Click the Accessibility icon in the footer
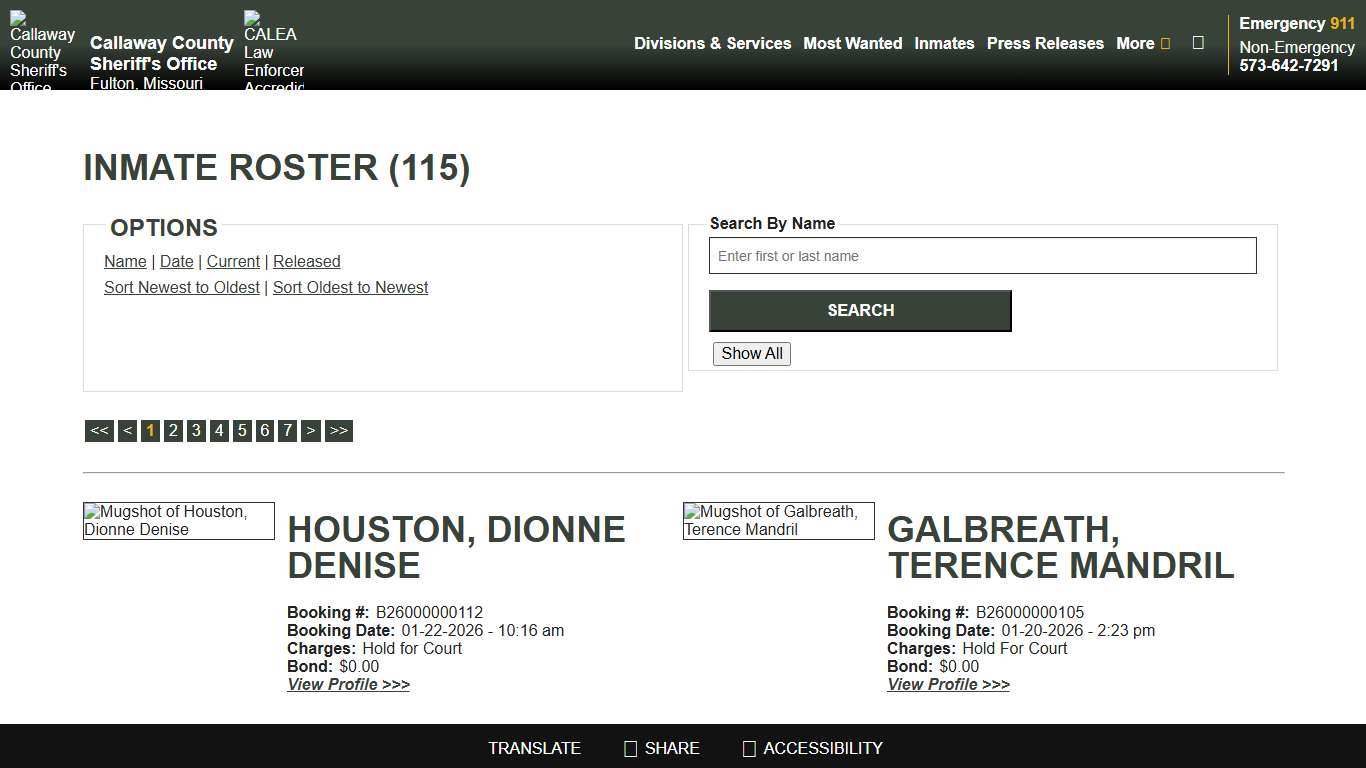Viewport: 1366px width, 768px height. point(748,748)
